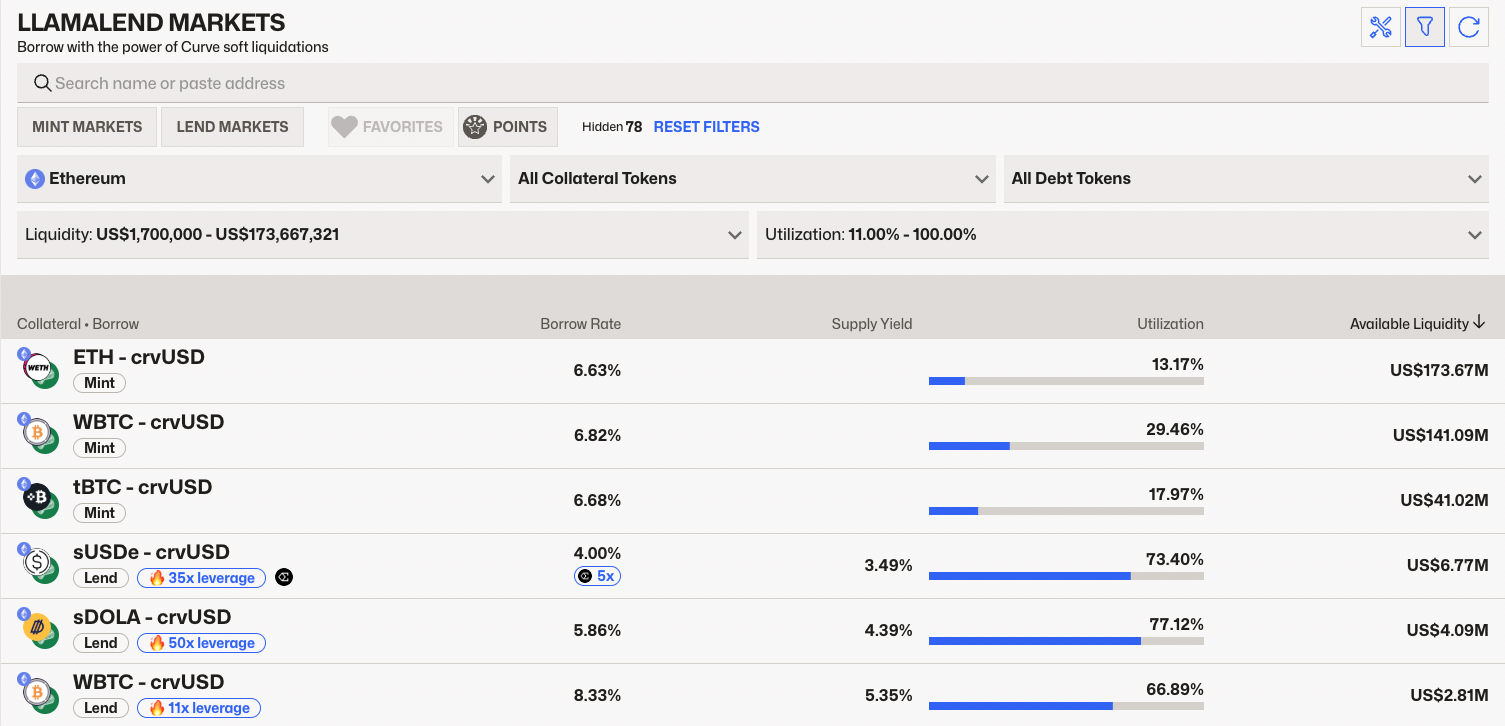
Task: Click the points icon beside 35x leverage
Action: click(284, 577)
